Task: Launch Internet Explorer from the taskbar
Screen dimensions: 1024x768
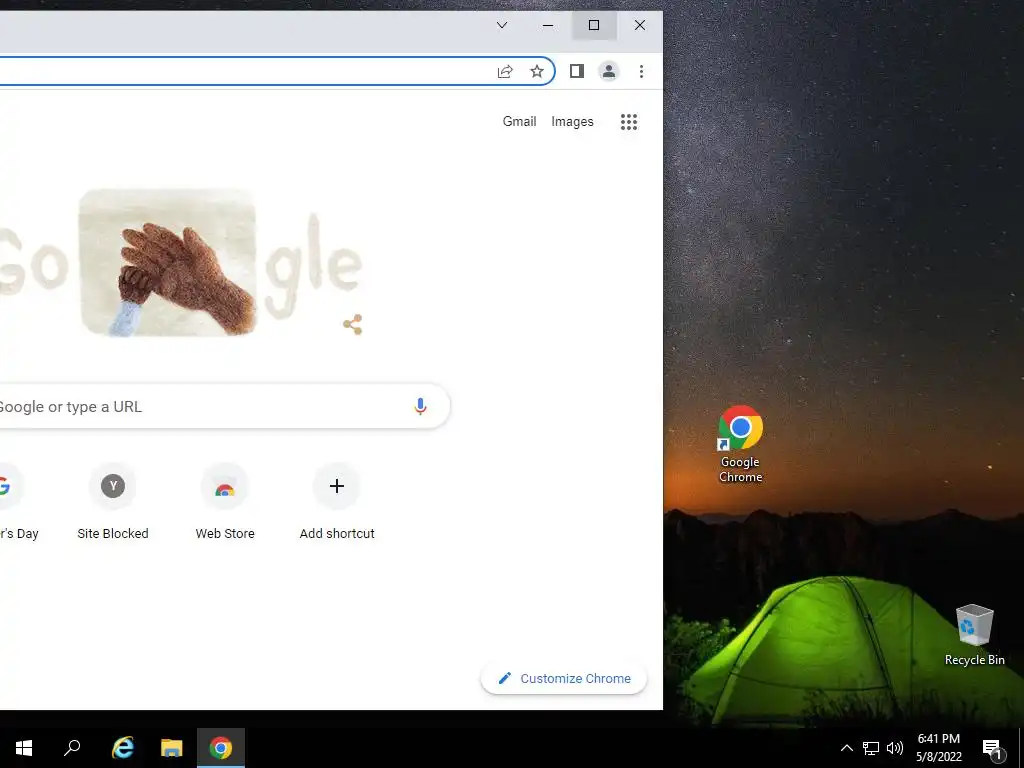Action: (123, 748)
